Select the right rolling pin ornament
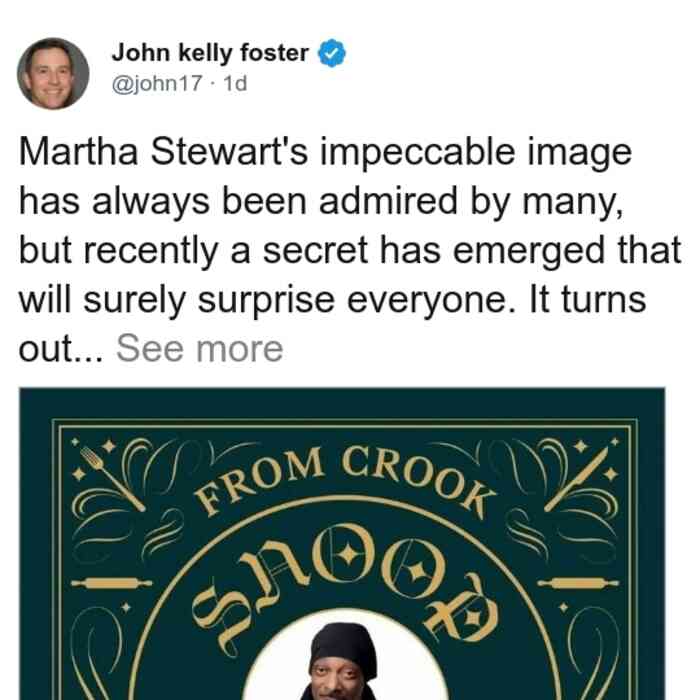This screenshot has width=700, height=700. click(578, 583)
